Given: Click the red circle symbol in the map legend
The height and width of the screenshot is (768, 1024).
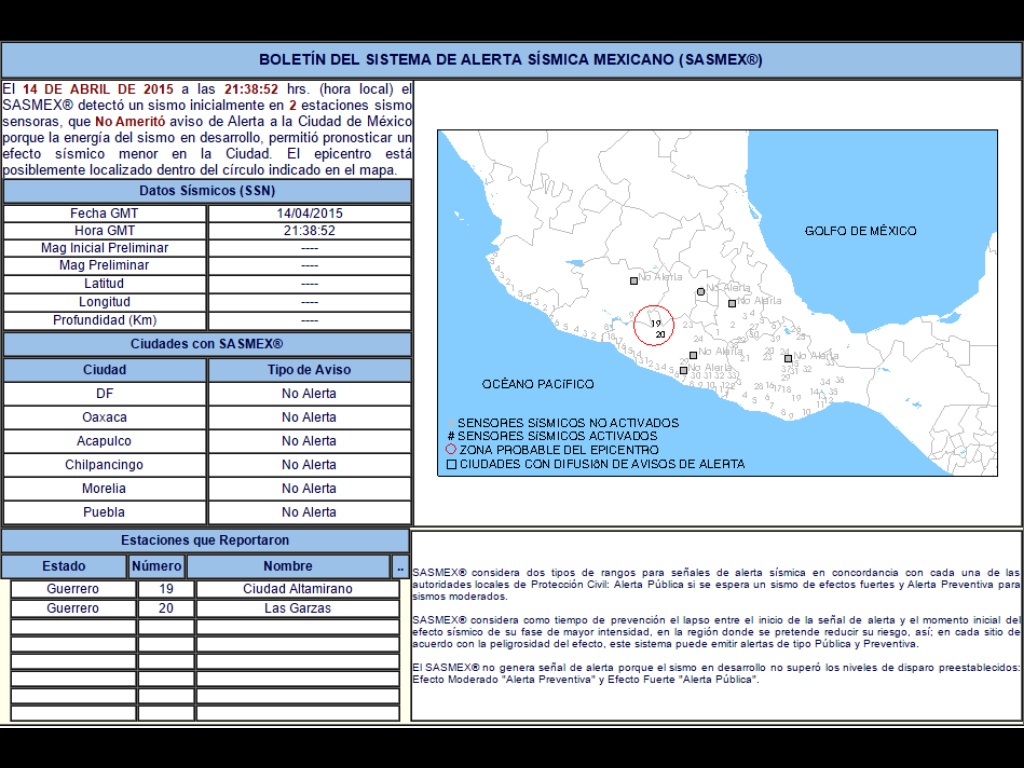Looking at the screenshot, I should click(451, 449).
